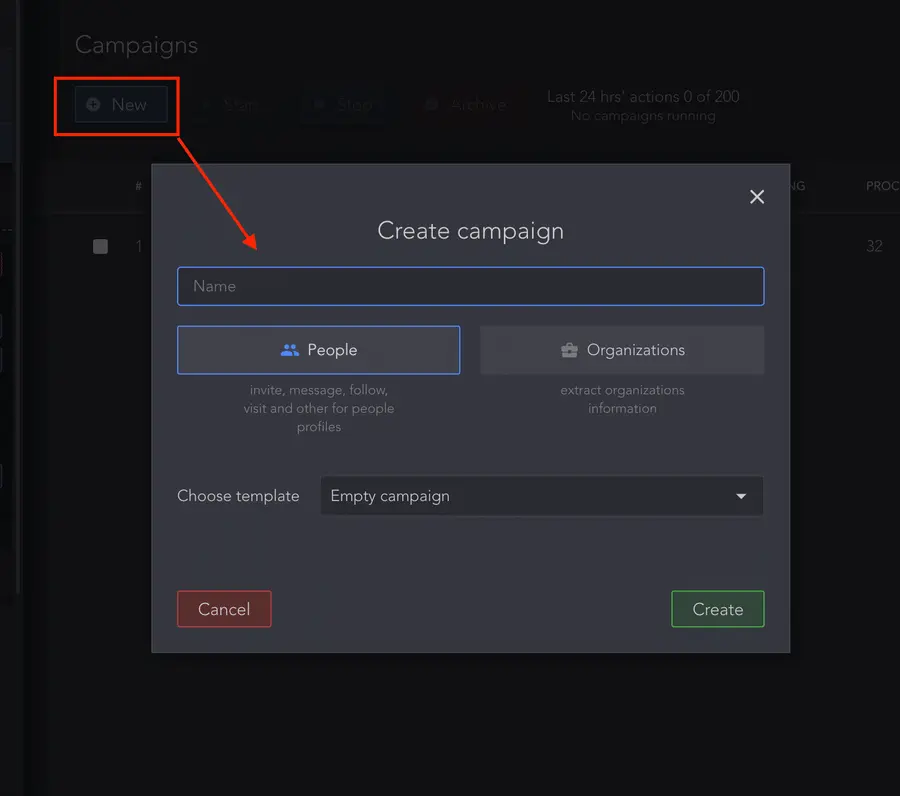The width and height of the screenshot is (900, 796).
Task: Click the stop-circle icon beside Stop
Action: [x=319, y=104]
